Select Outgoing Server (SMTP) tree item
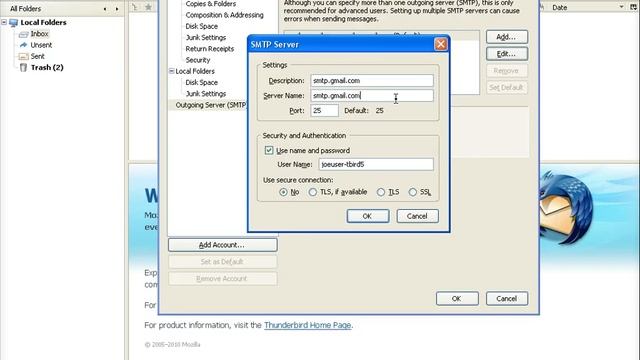The width and height of the screenshot is (640, 360). click(210, 105)
